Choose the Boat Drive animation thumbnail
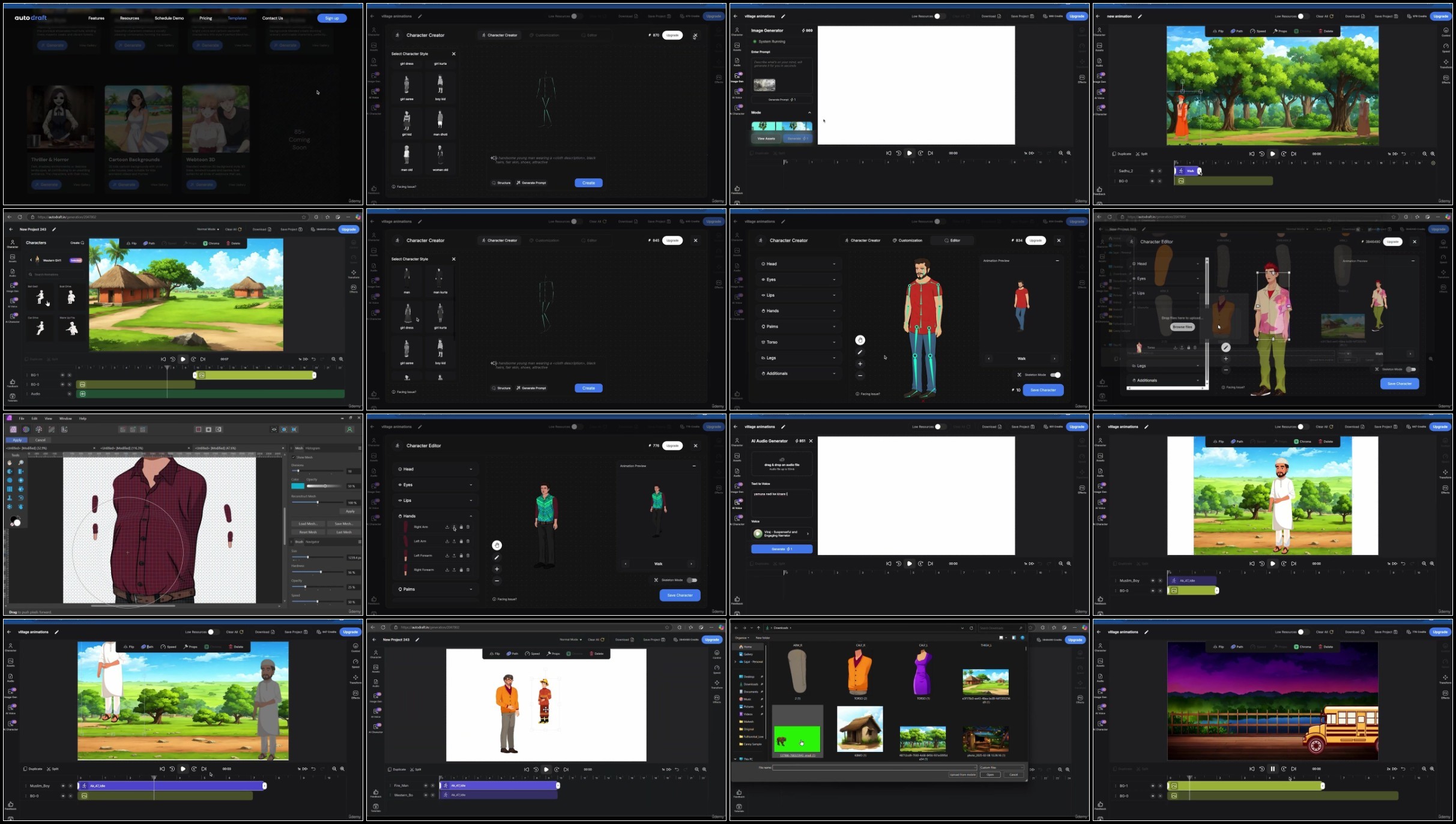Image resolution: width=1456 pixels, height=824 pixels. [x=71, y=296]
